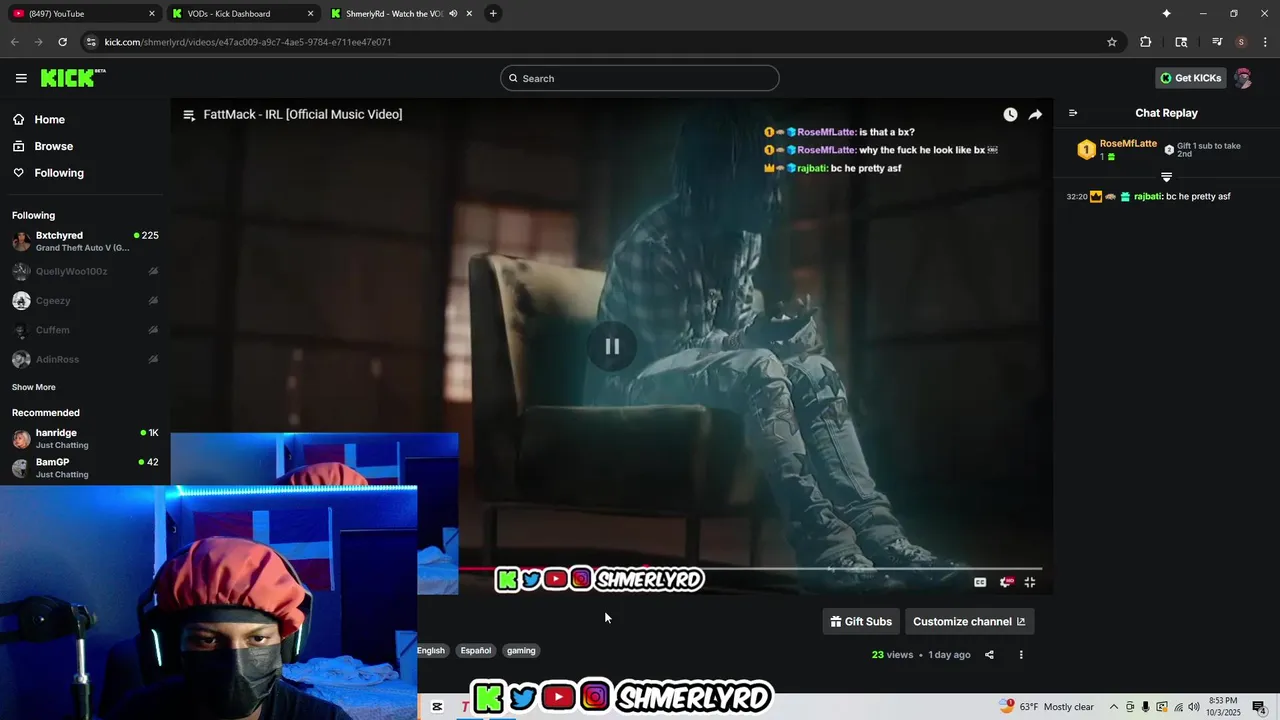Open the Kick sidebar hamburger menu
The width and height of the screenshot is (1280, 720).
coord(21,78)
